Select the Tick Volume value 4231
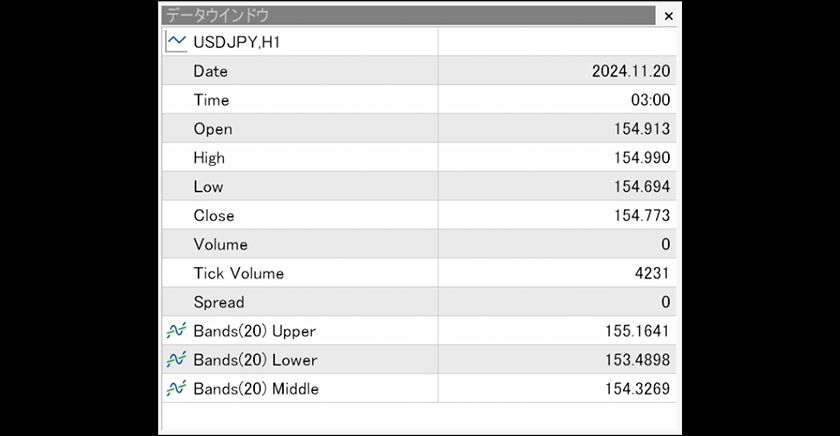 point(652,274)
